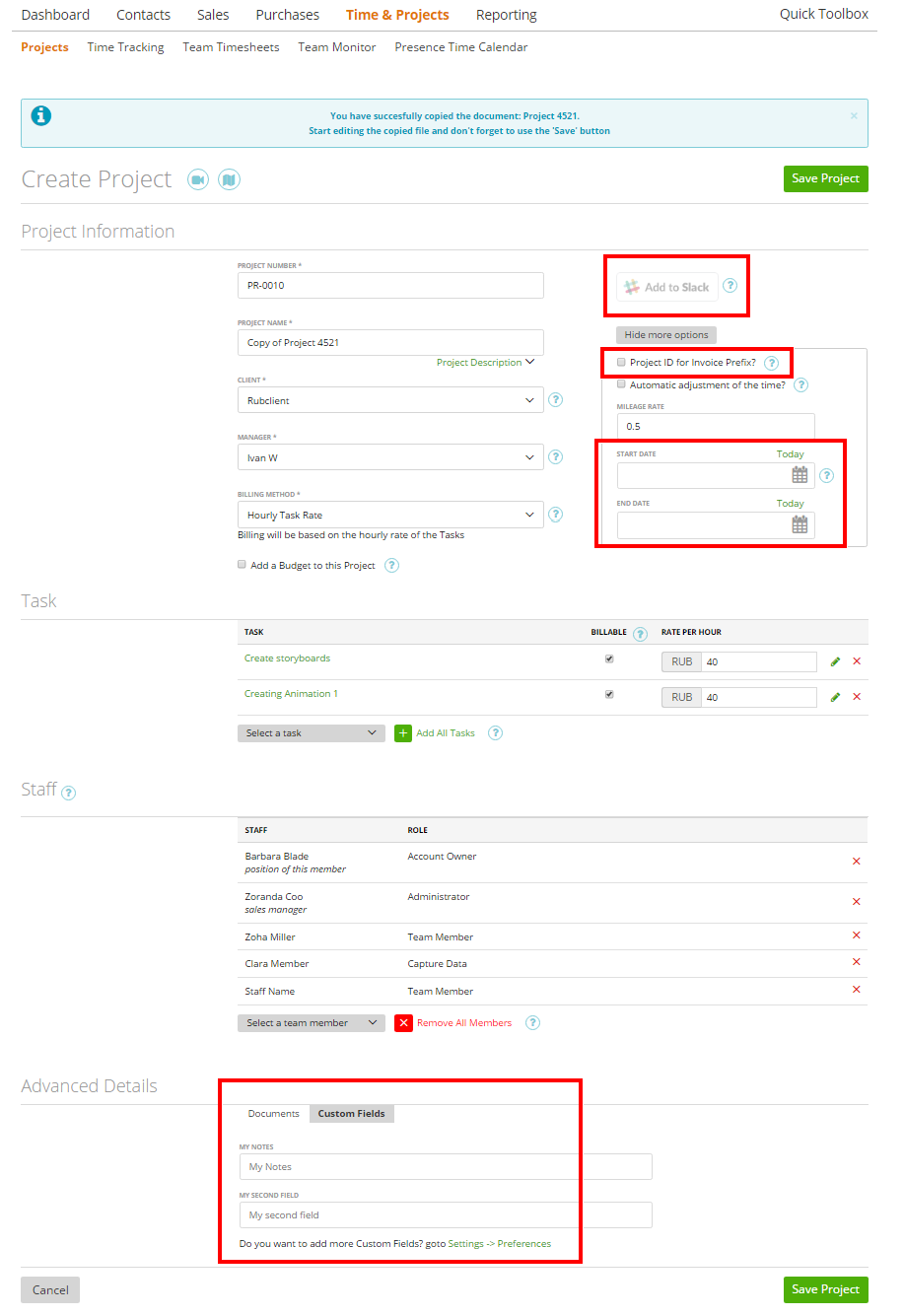
Task: Switch to the Documents tab in Advanced Details
Action: coord(273,1114)
